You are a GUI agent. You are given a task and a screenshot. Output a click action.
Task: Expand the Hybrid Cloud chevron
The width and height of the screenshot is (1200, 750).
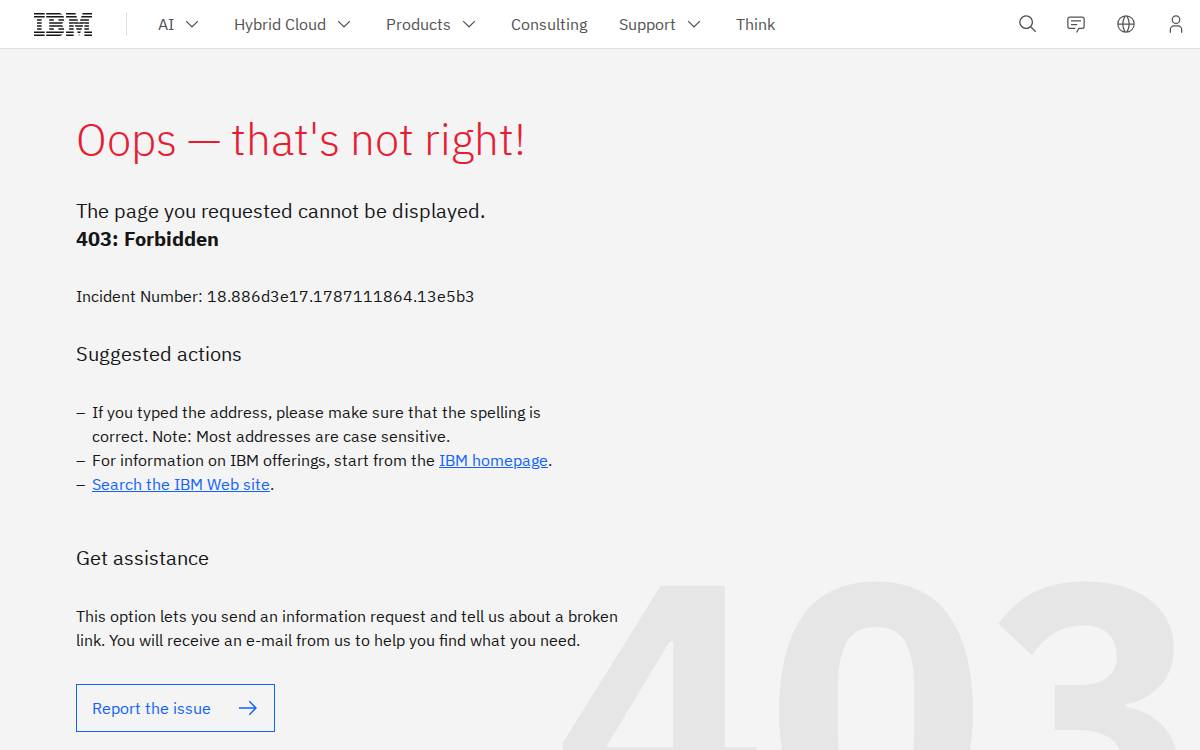coord(344,24)
